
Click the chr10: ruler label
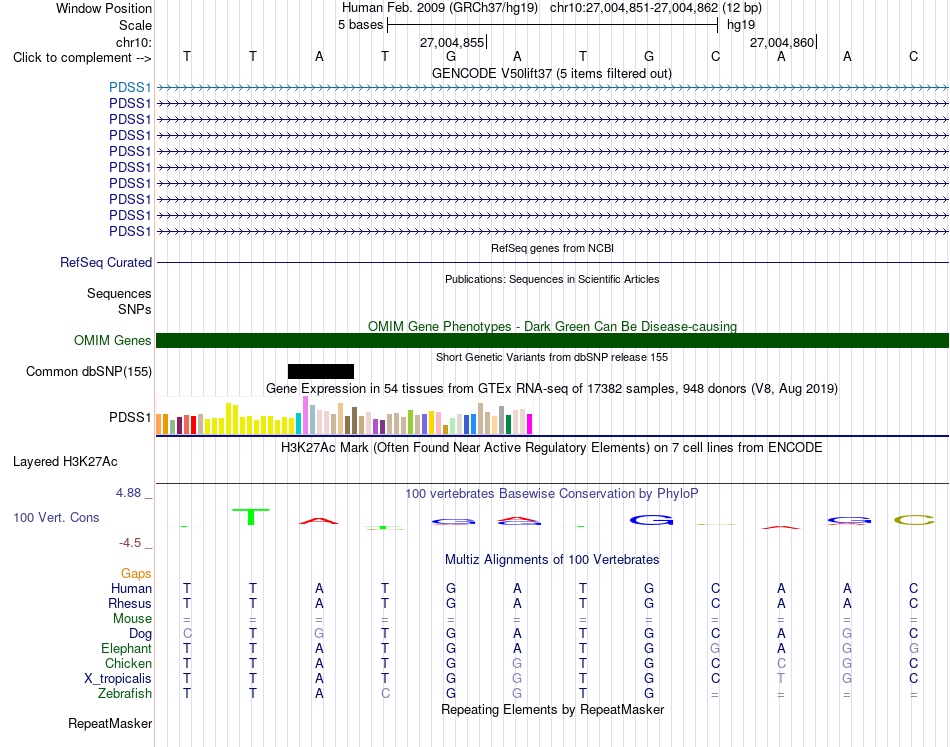click(133, 42)
